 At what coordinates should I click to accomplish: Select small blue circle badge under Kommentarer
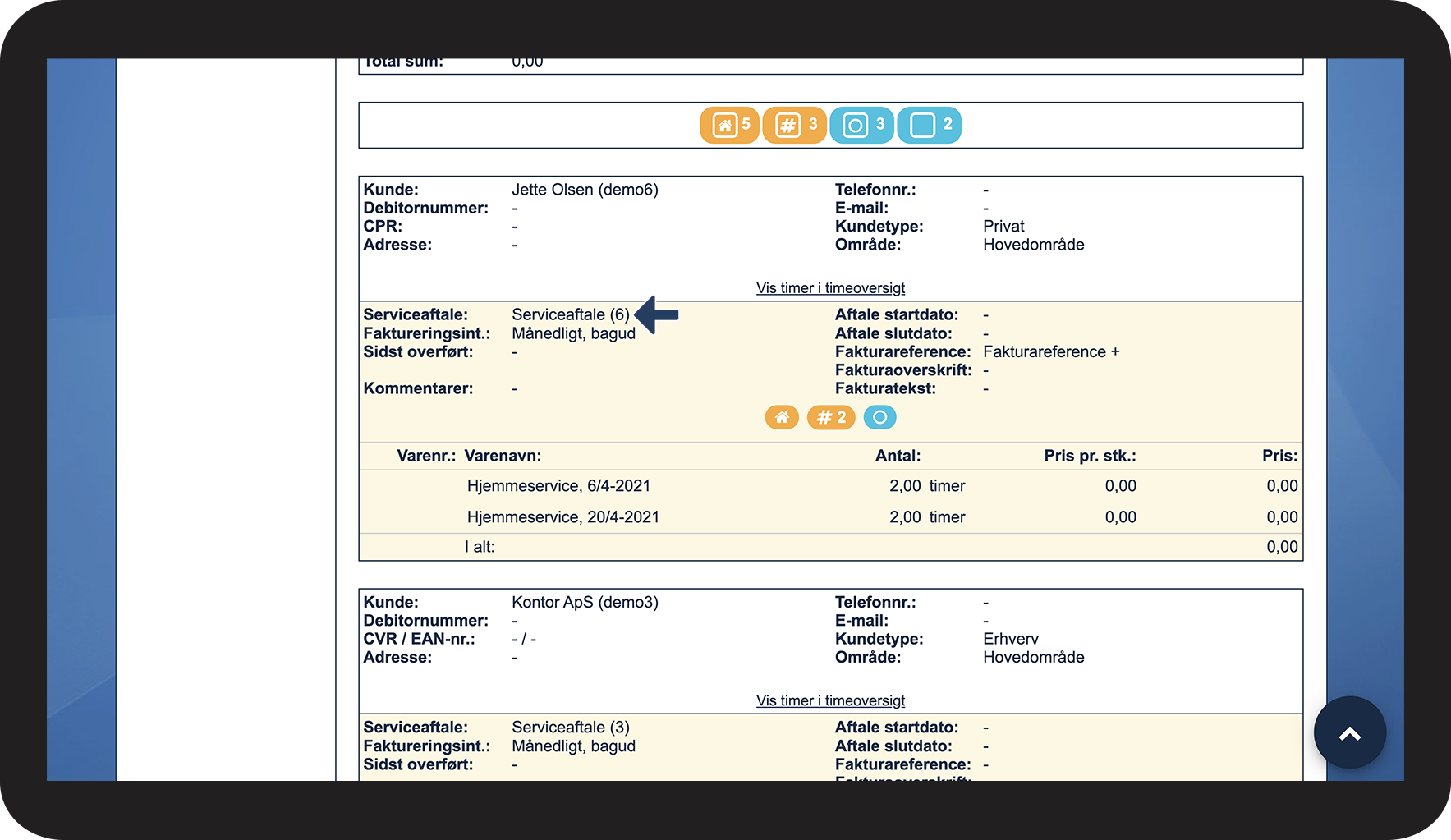point(879,417)
